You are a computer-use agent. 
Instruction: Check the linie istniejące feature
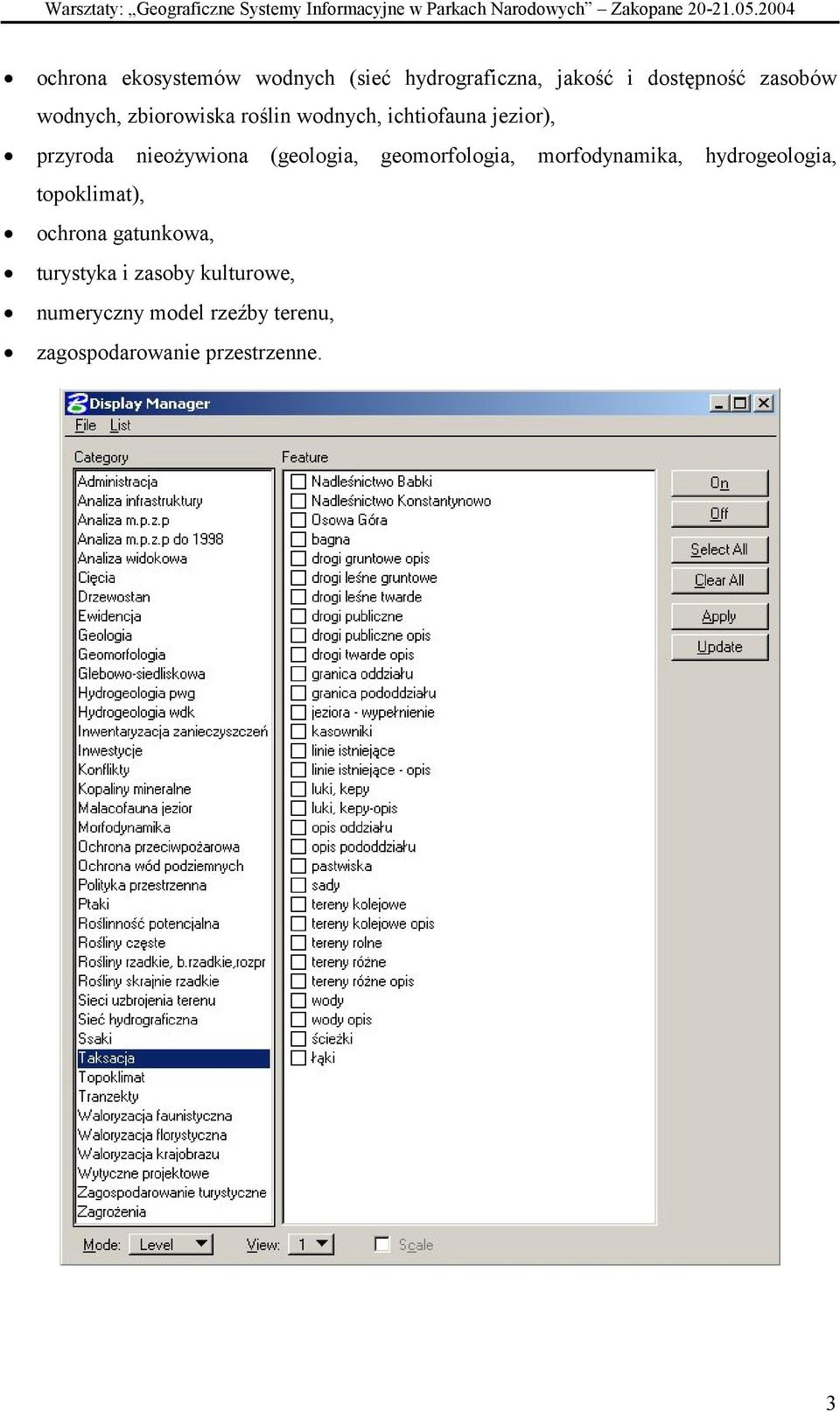(x=298, y=751)
